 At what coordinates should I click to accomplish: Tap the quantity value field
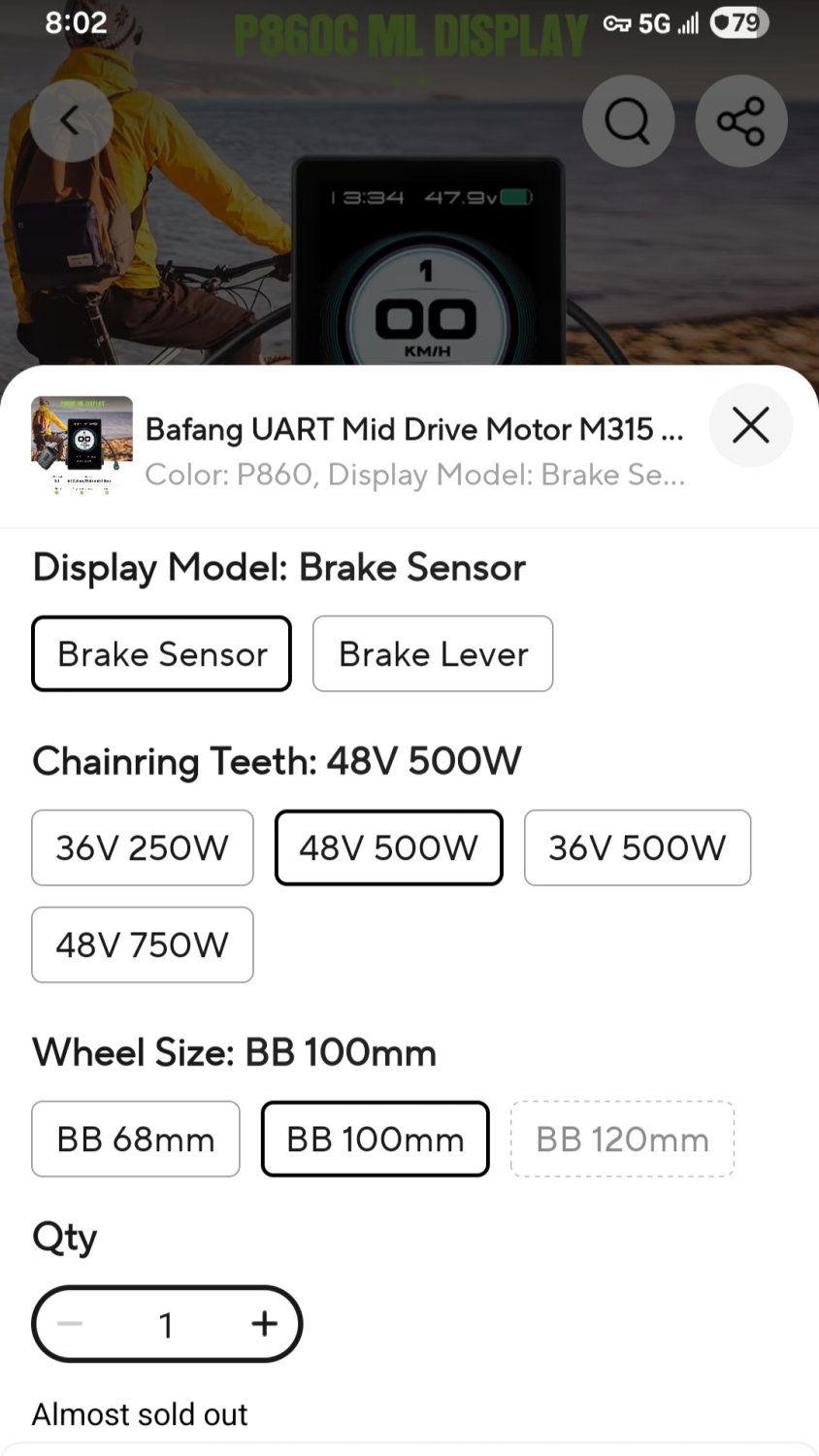click(166, 1324)
